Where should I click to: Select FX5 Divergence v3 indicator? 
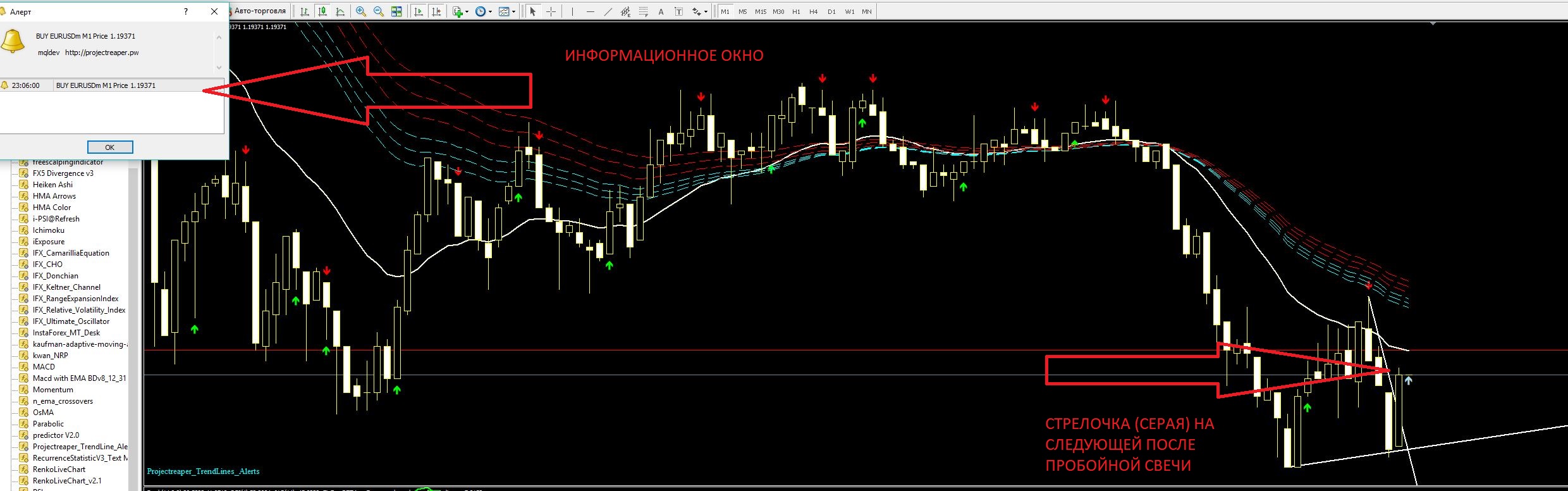63,173
